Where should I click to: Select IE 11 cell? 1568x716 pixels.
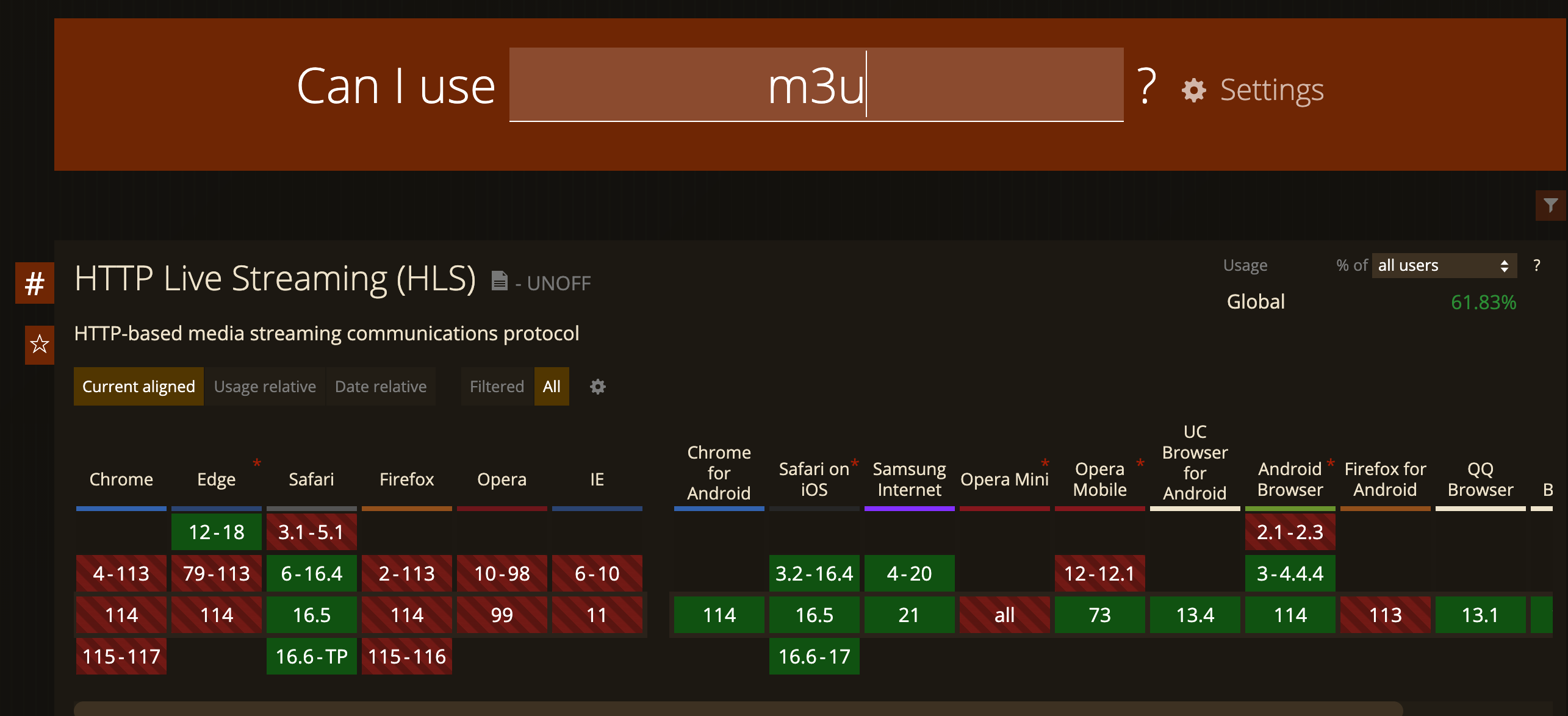pyautogui.click(x=597, y=615)
